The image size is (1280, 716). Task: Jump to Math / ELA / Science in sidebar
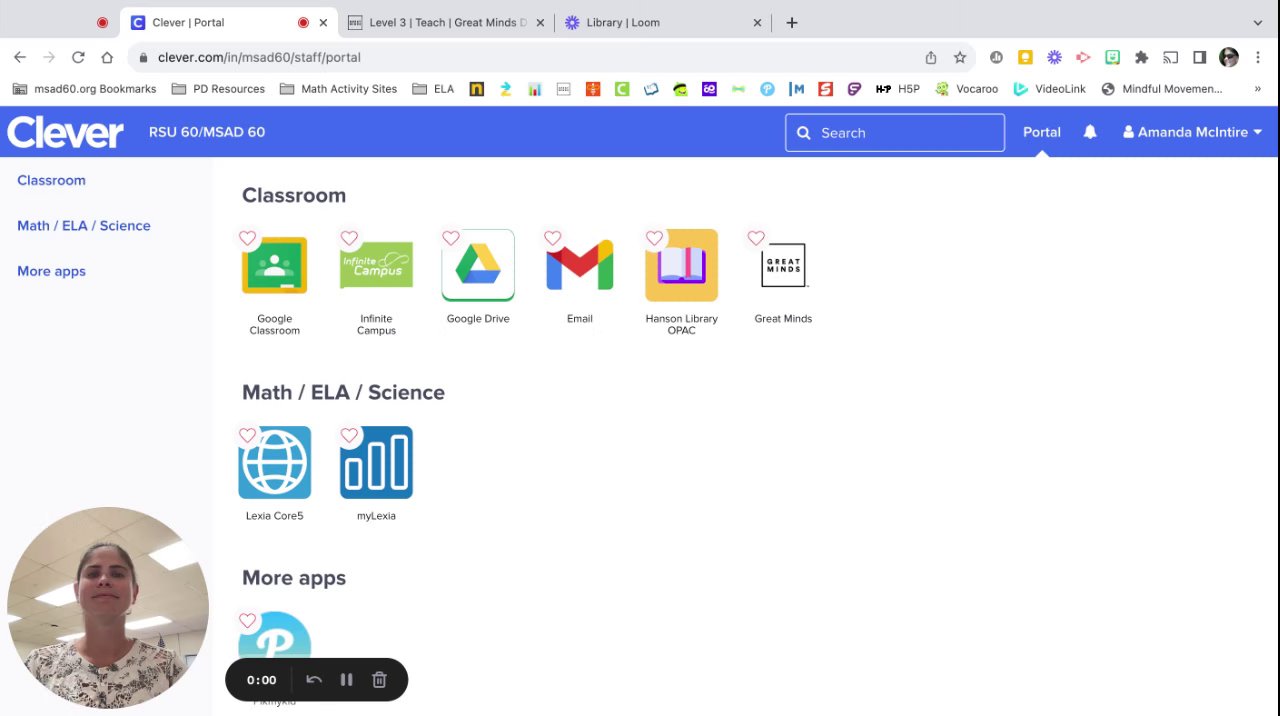coord(84,226)
